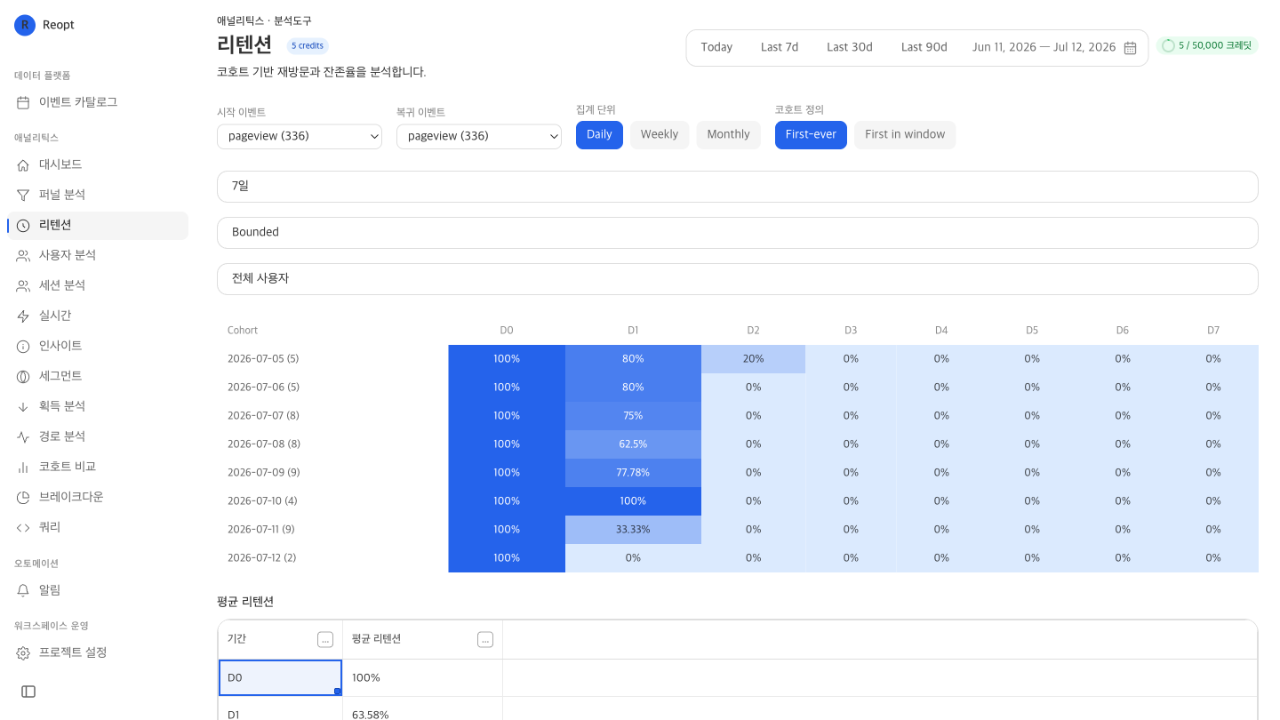1280x720 pixels.
Task: Open the 7일 retention period selector
Action: click(737, 186)
